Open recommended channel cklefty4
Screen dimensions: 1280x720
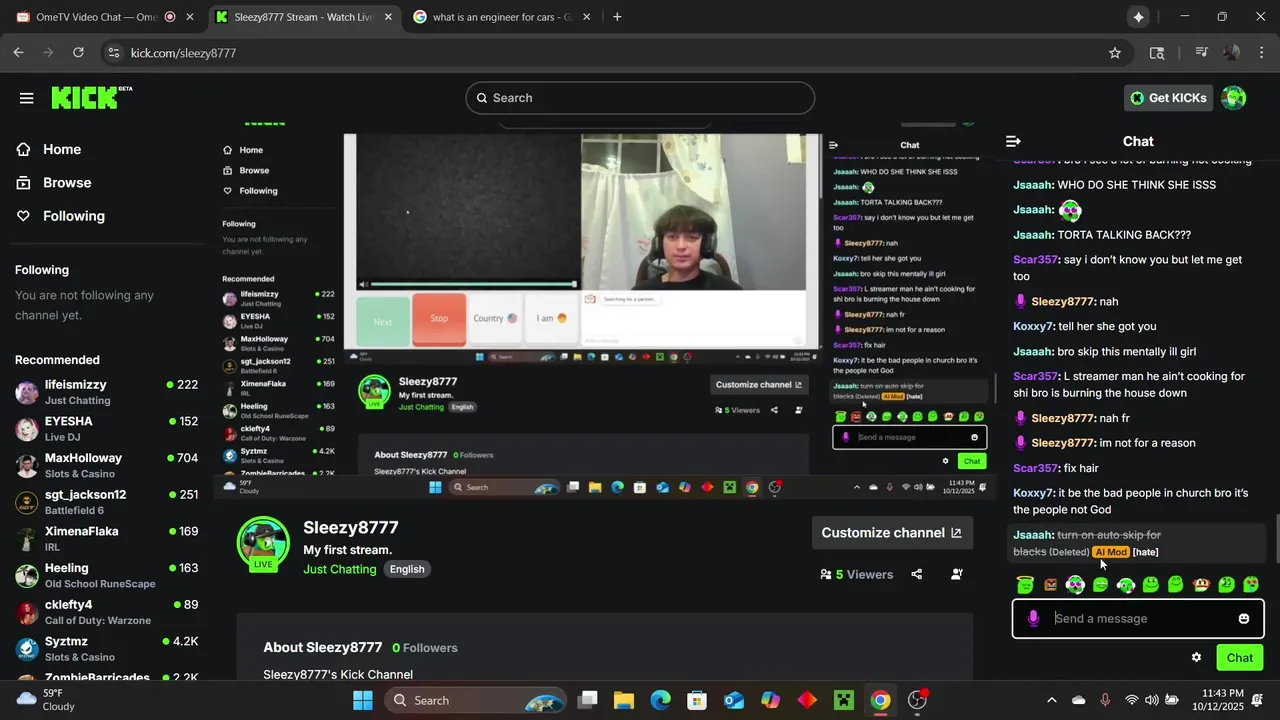point(106,612)
